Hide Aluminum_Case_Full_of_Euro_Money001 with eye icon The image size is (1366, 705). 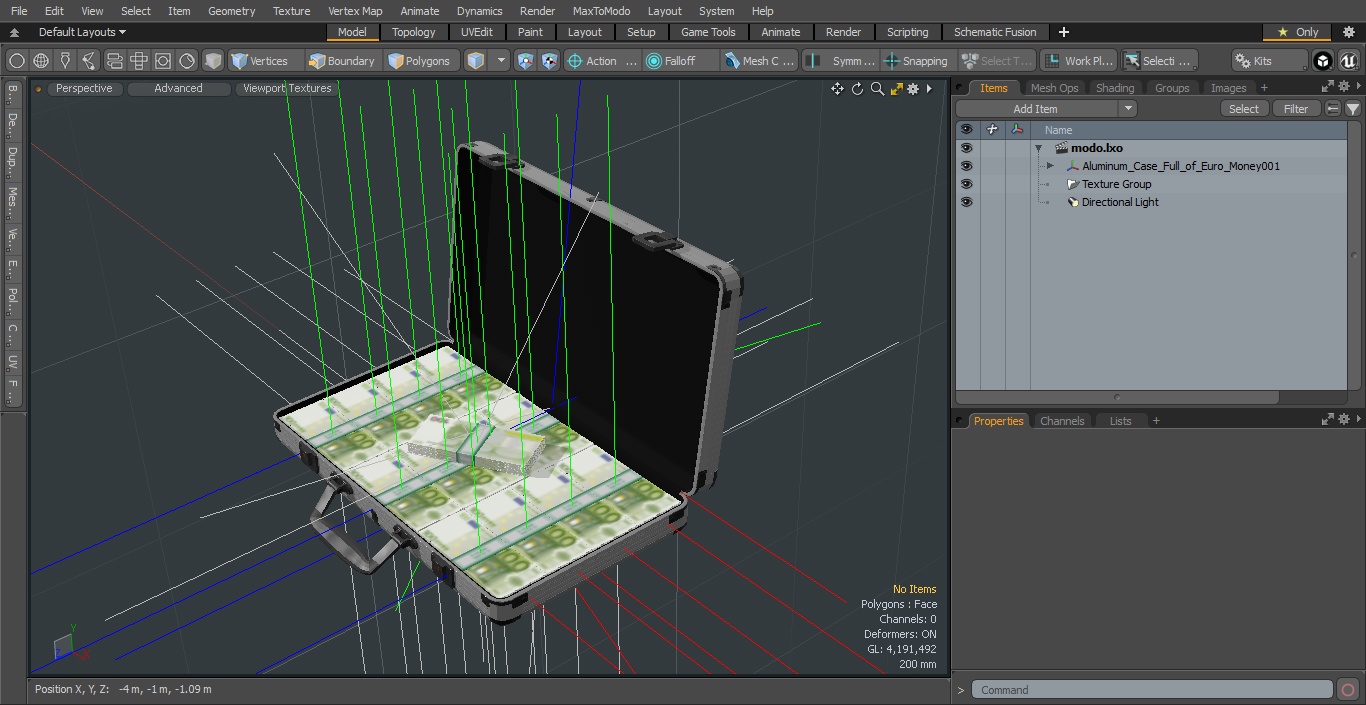[966, 166]
